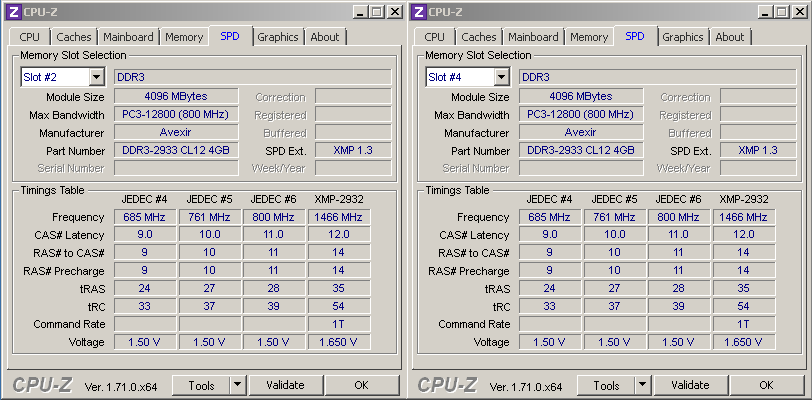Click SPD Ext. XMP 1.3 in Slot #2 window

353,150
